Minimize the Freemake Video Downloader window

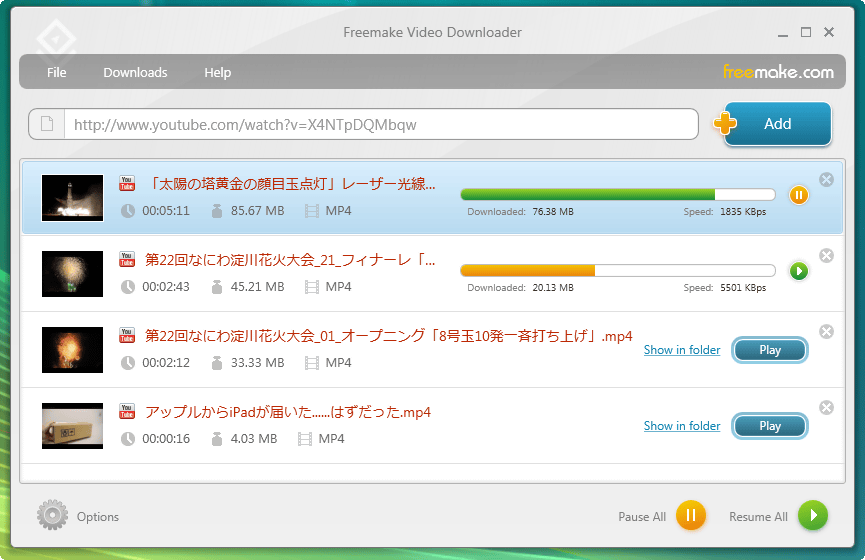pyautogui.click(x=783, y=35)
